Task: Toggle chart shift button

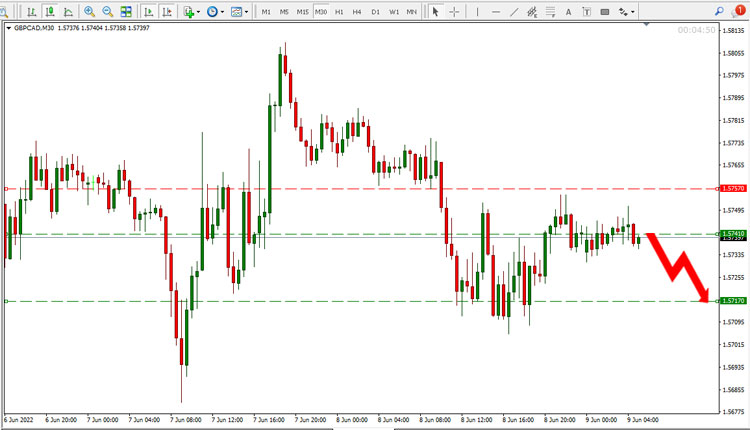Action: click(167, 11)
